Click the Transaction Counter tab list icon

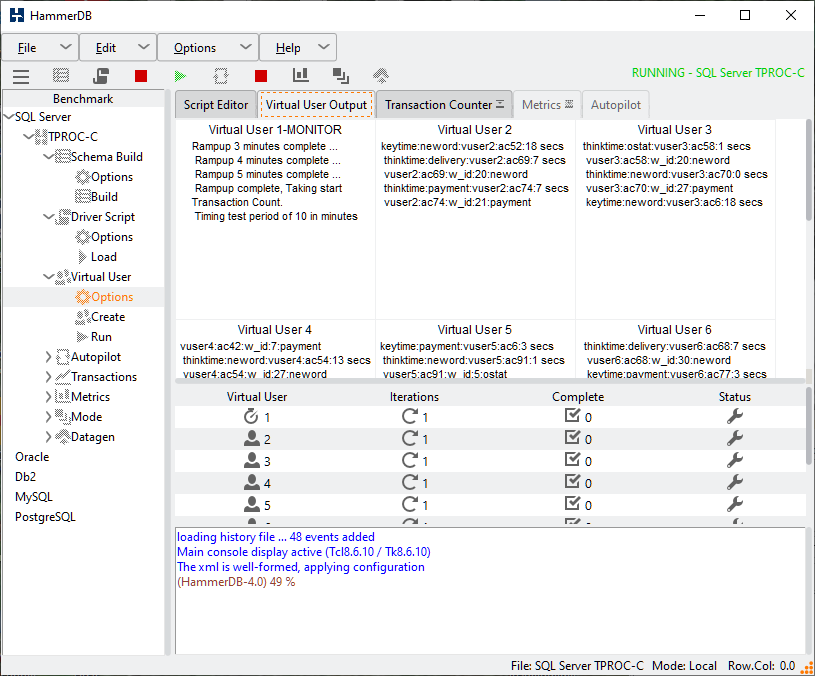(499, 104)
